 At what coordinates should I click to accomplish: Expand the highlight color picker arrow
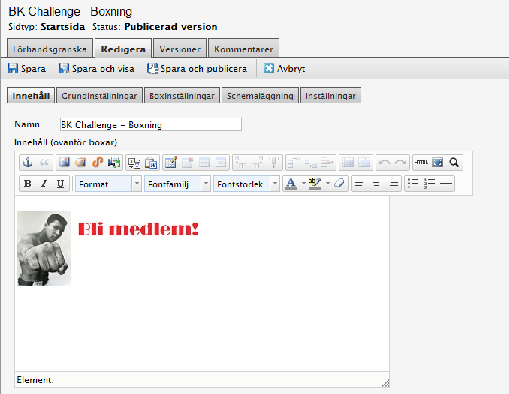click(328, 183)
